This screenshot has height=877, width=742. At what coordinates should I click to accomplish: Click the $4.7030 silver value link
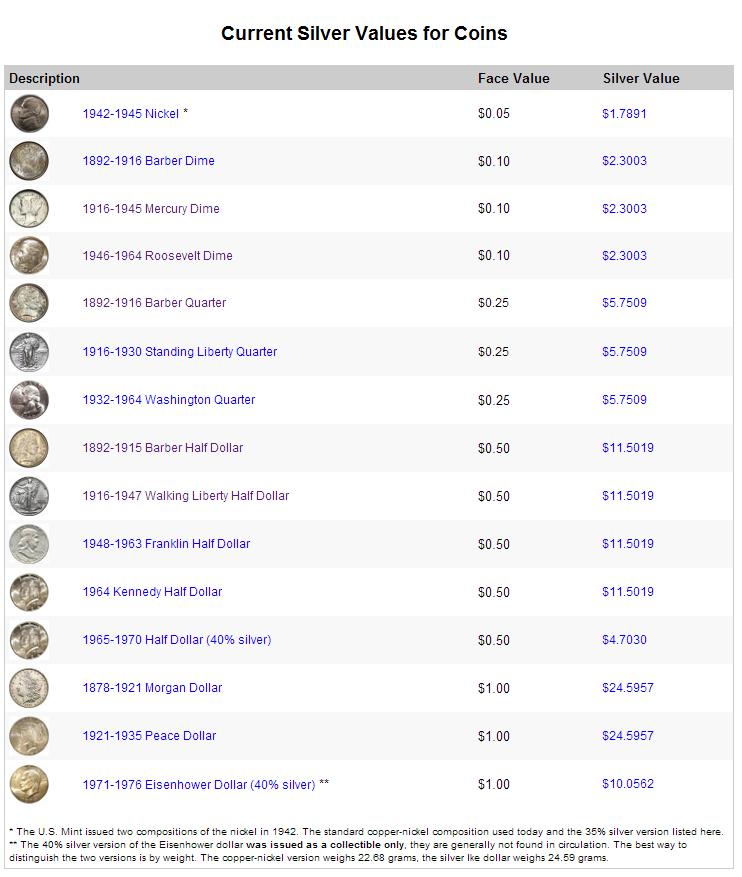pos(624,640)
